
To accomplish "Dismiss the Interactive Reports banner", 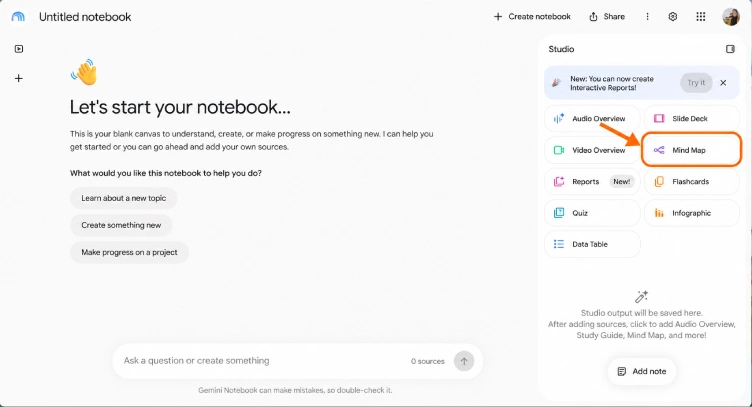I will (x=723, y=83).
